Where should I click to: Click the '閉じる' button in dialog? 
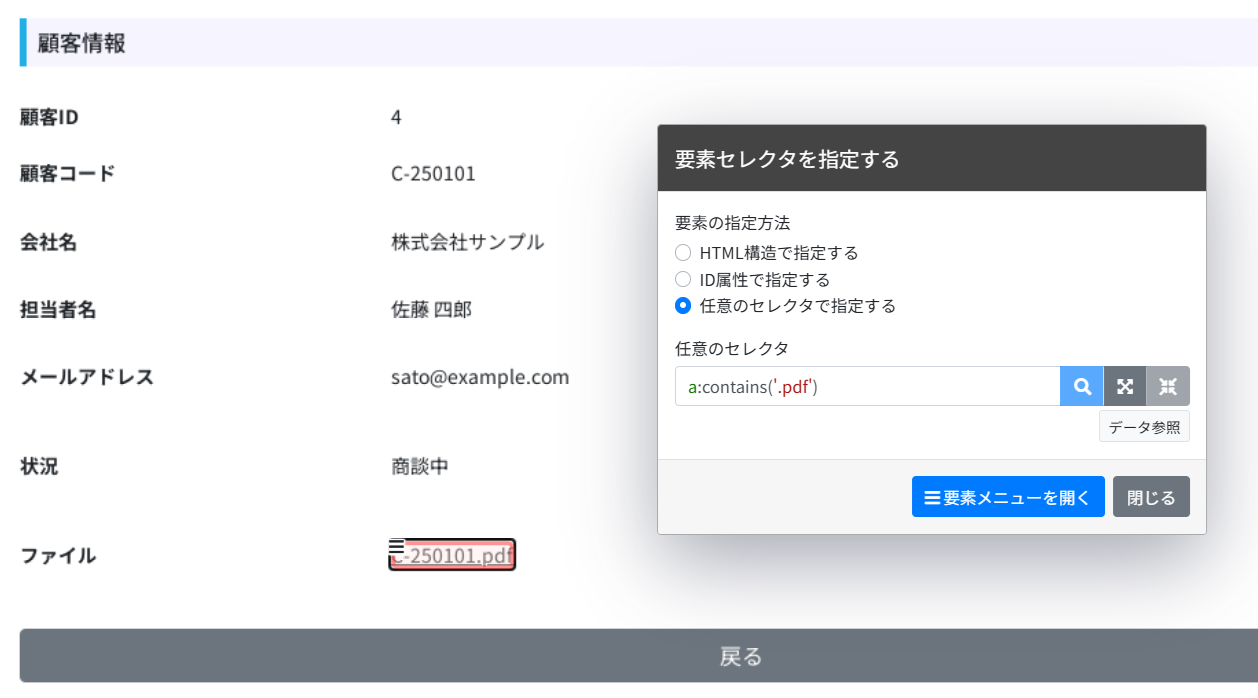tap(1151, 497)
